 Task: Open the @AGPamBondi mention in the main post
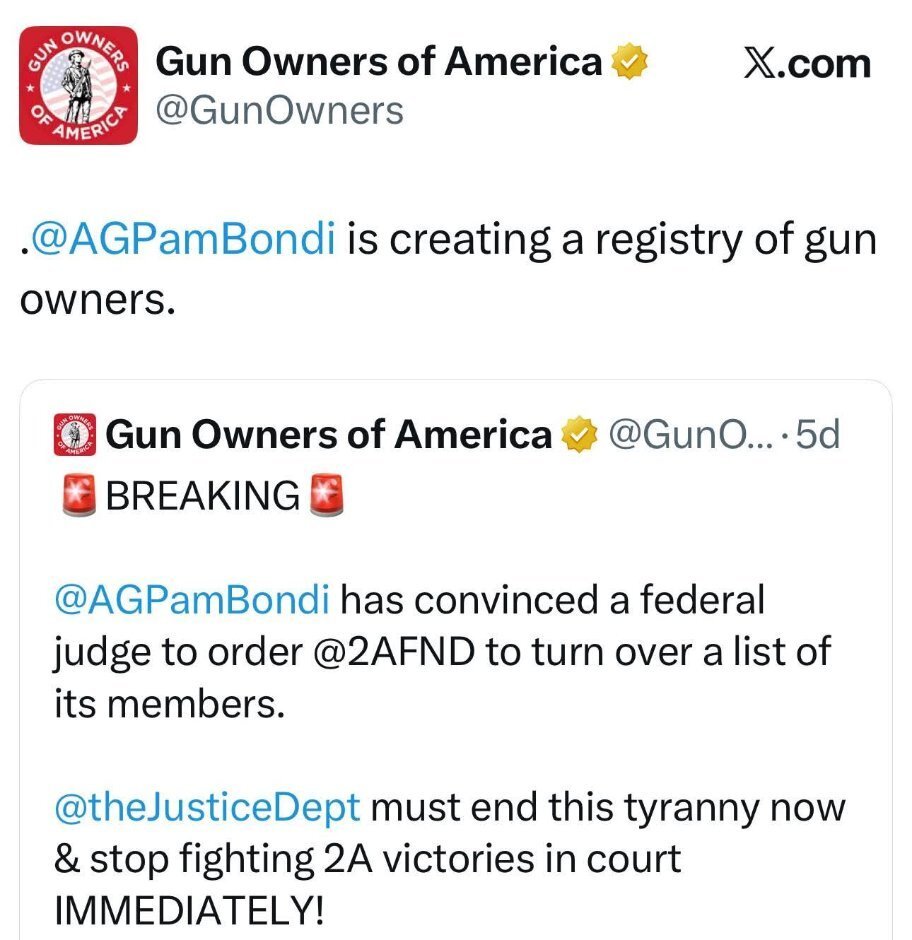pos(185,242)
